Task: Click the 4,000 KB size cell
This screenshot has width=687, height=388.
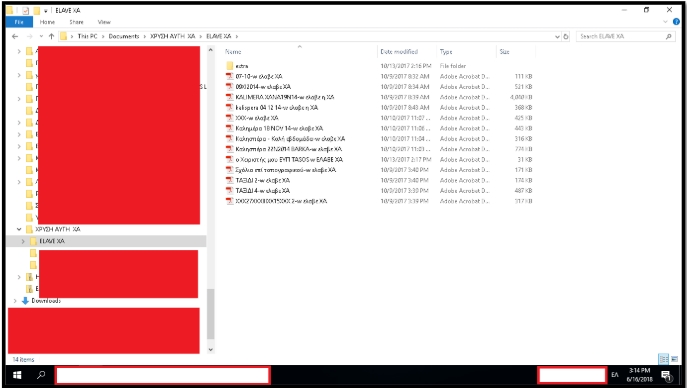Action: point(521,97)
